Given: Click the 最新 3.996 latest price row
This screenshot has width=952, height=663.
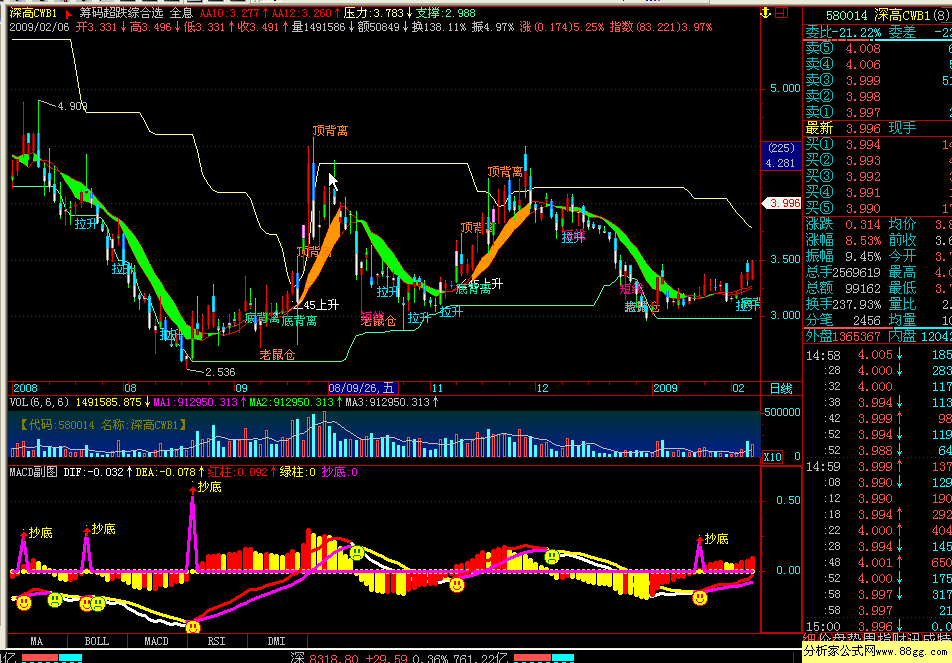Looking at the screenshot, I should point(844,128).
